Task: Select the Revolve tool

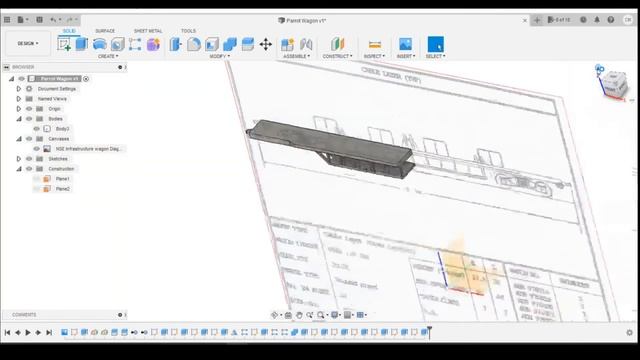Action: tap(100, 44)
